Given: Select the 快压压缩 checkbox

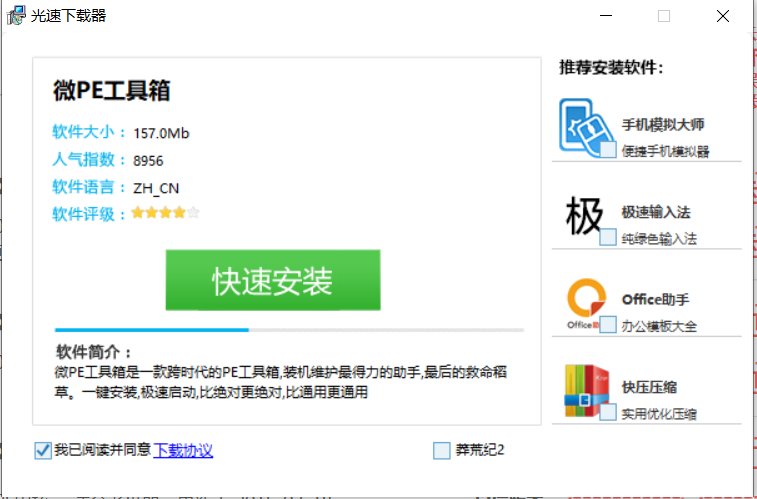Looking at the screenshot, I should [x=608, y=412].
